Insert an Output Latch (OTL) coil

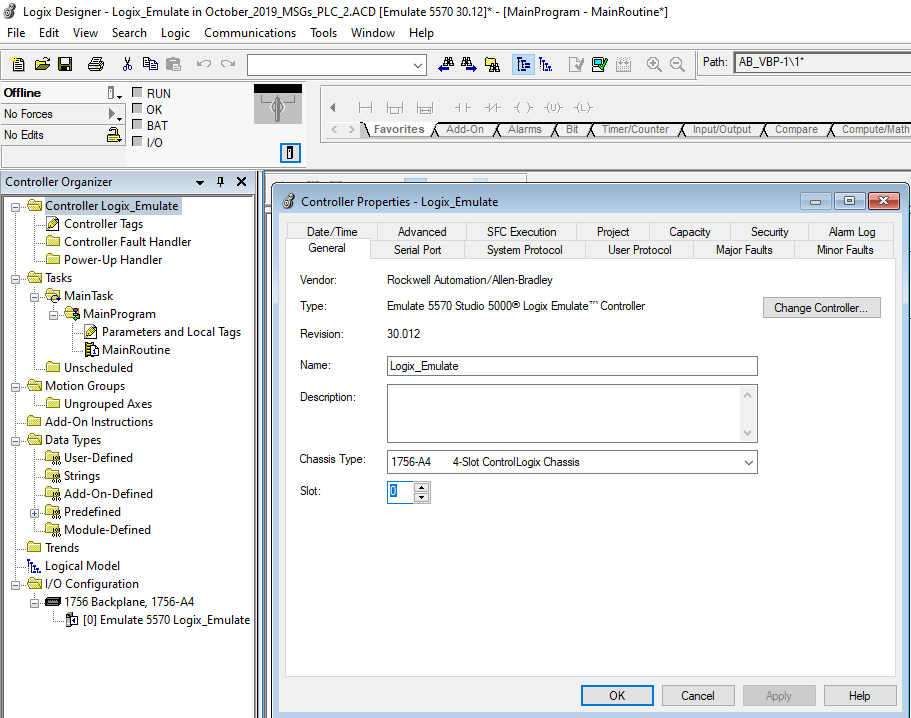coord(583,107)
